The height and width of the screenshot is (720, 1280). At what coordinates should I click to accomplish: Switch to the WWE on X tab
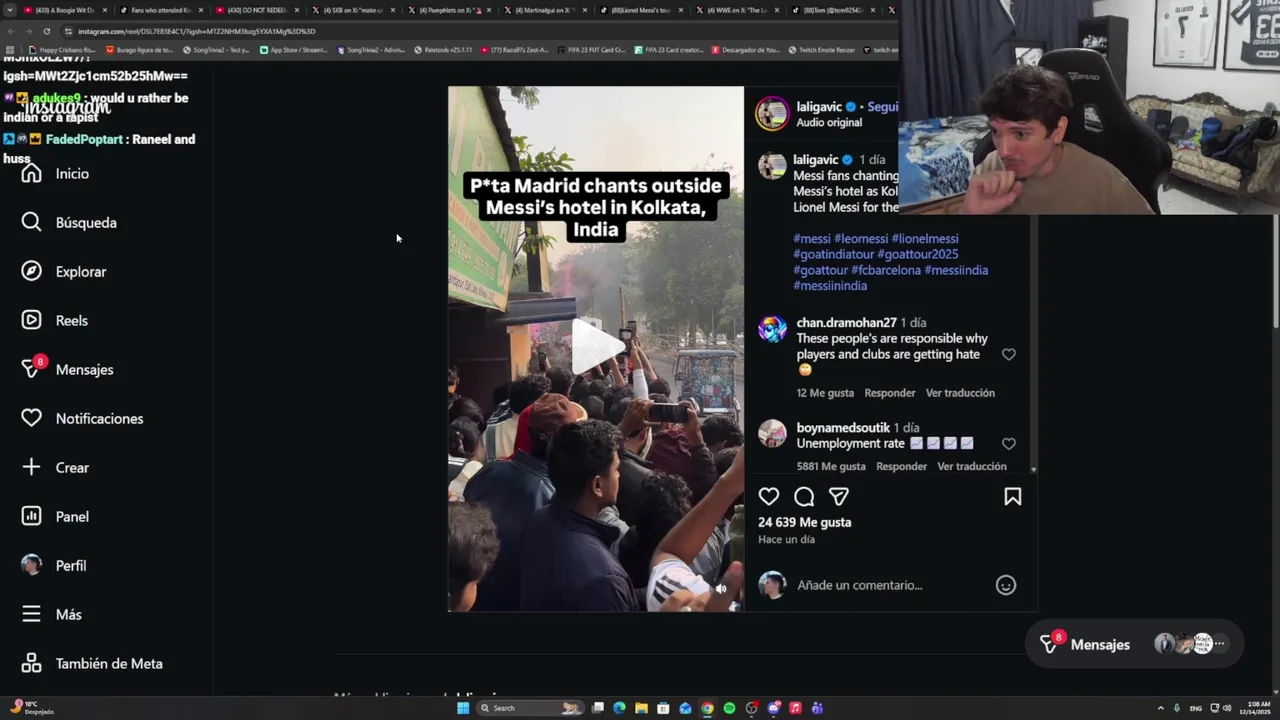point(736,10)
